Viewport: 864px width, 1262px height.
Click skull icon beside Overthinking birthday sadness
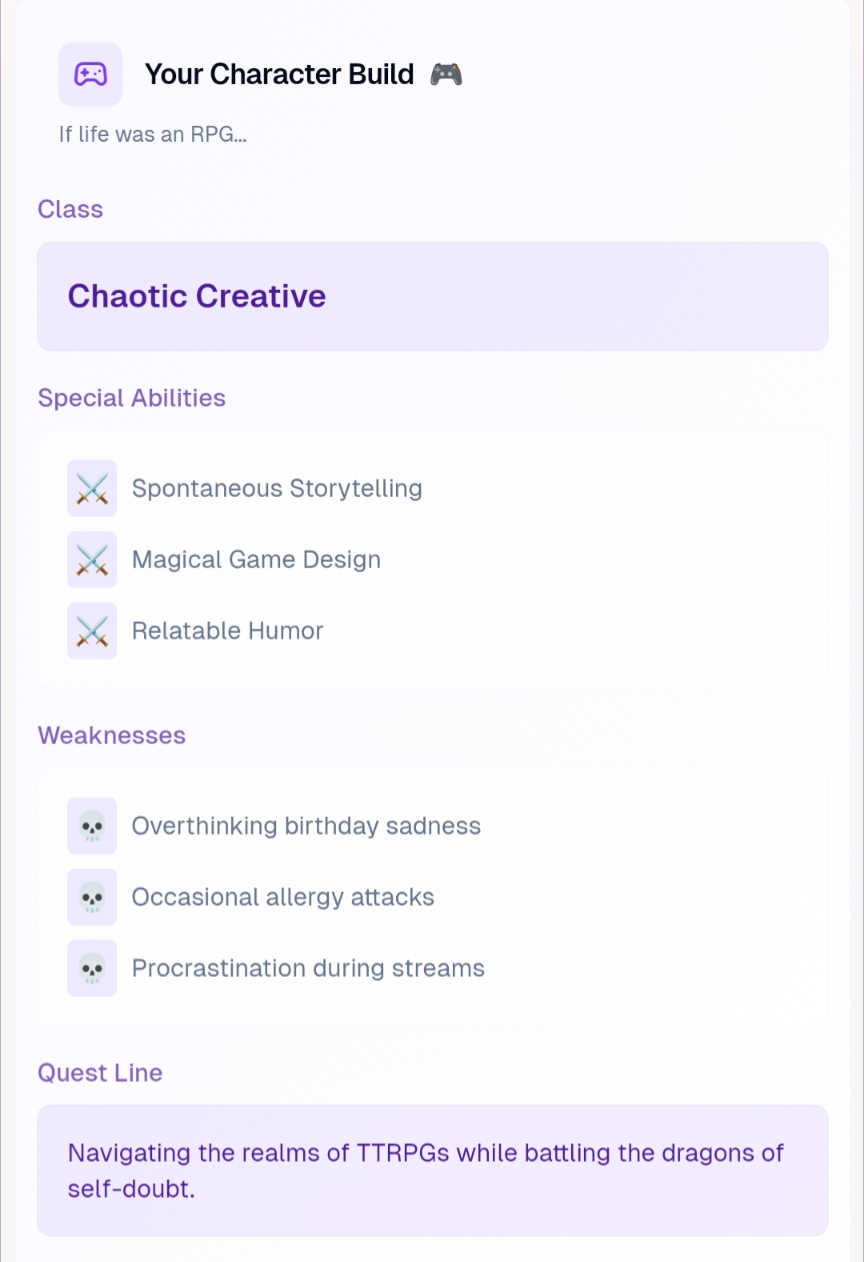click(92, 826)
